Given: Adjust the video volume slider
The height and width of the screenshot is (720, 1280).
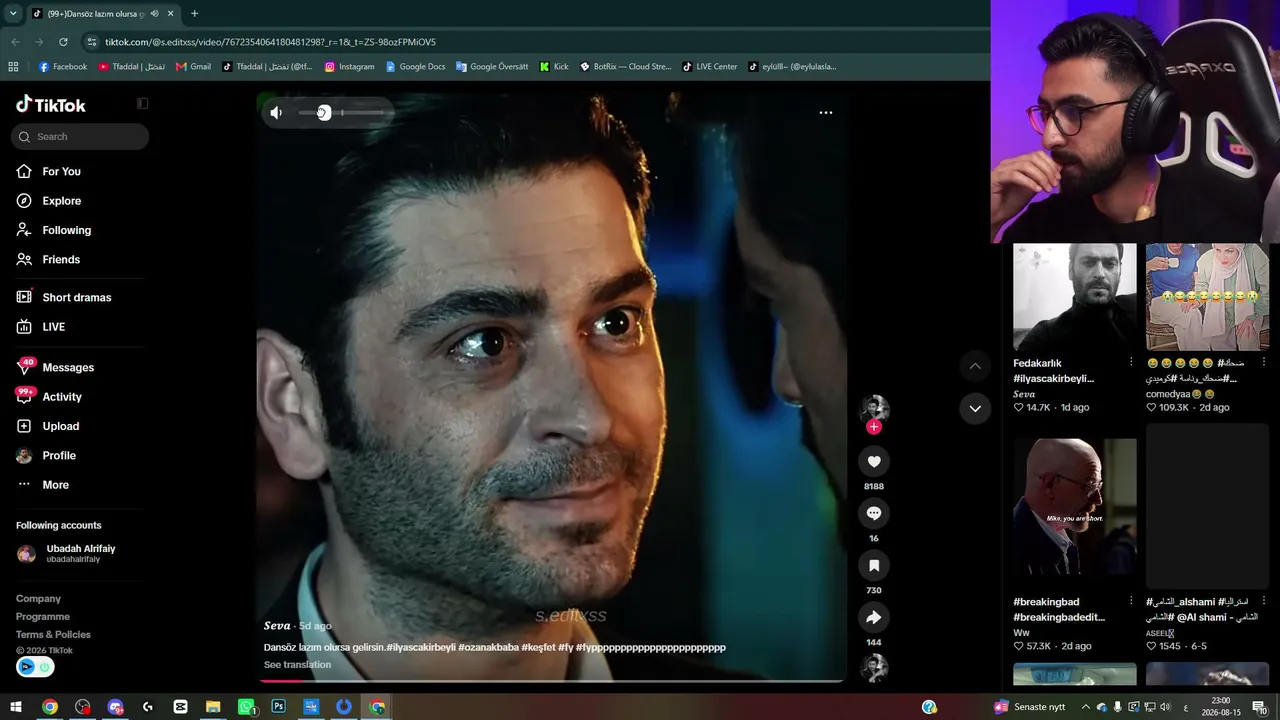Looking at the screenshot, I should [342, 113].
